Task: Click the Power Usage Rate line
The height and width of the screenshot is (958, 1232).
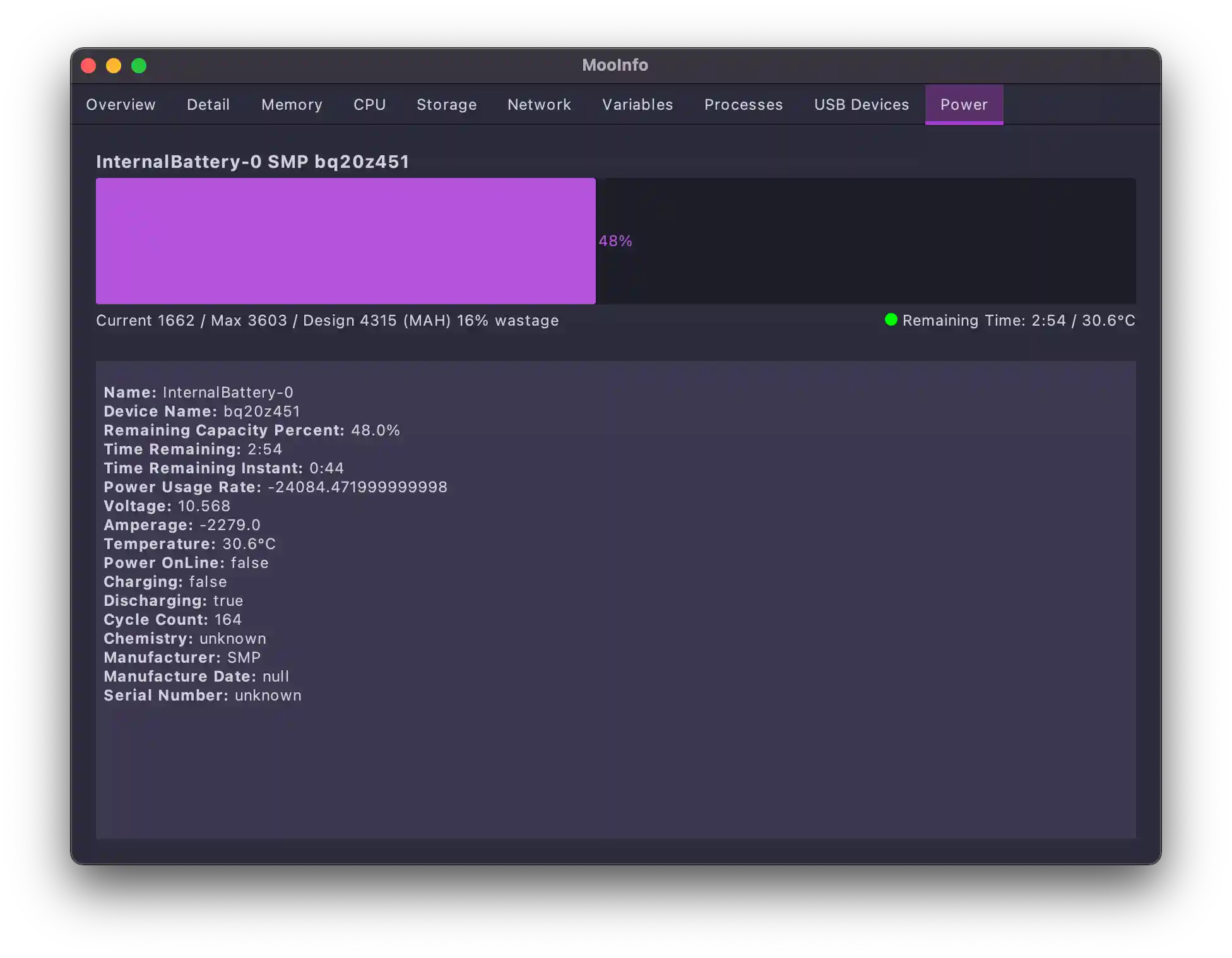Action: pyautogui.click(x=275, y=487)
